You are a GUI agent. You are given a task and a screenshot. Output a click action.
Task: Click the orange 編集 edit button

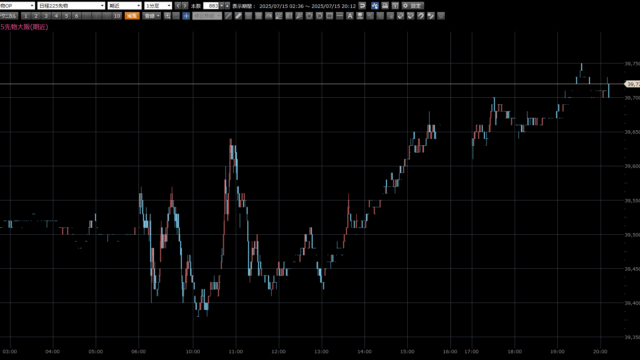pos(132,16)
